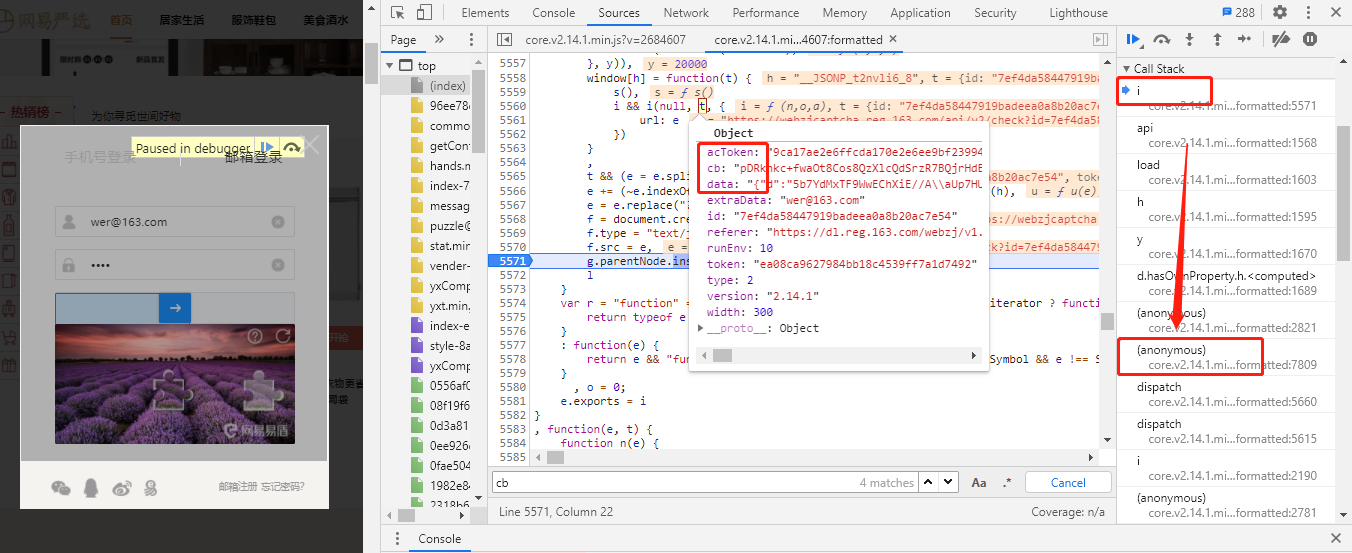Viewport: 1352px width, 553px height.
Task: Open captcha help question icon
Action: click(255, 336)
